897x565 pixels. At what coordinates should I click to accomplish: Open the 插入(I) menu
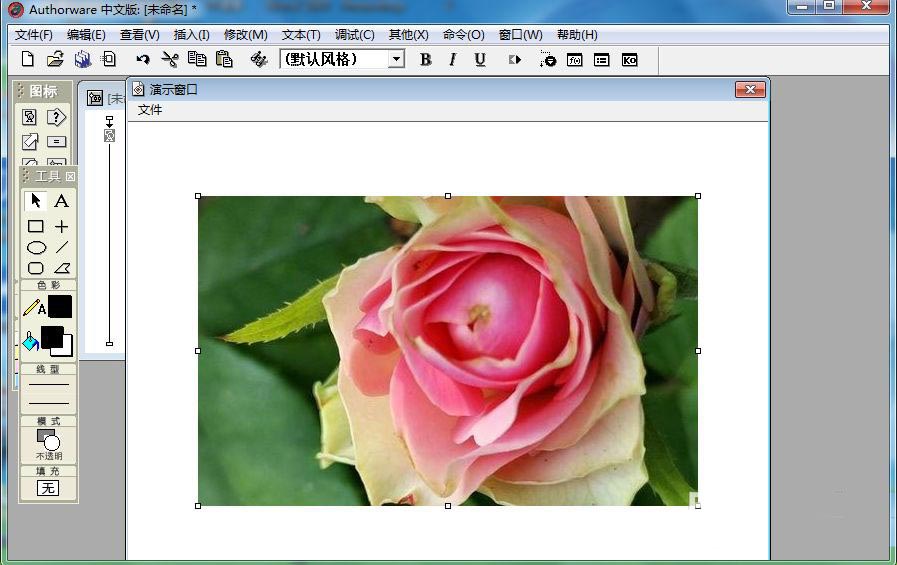191,35
